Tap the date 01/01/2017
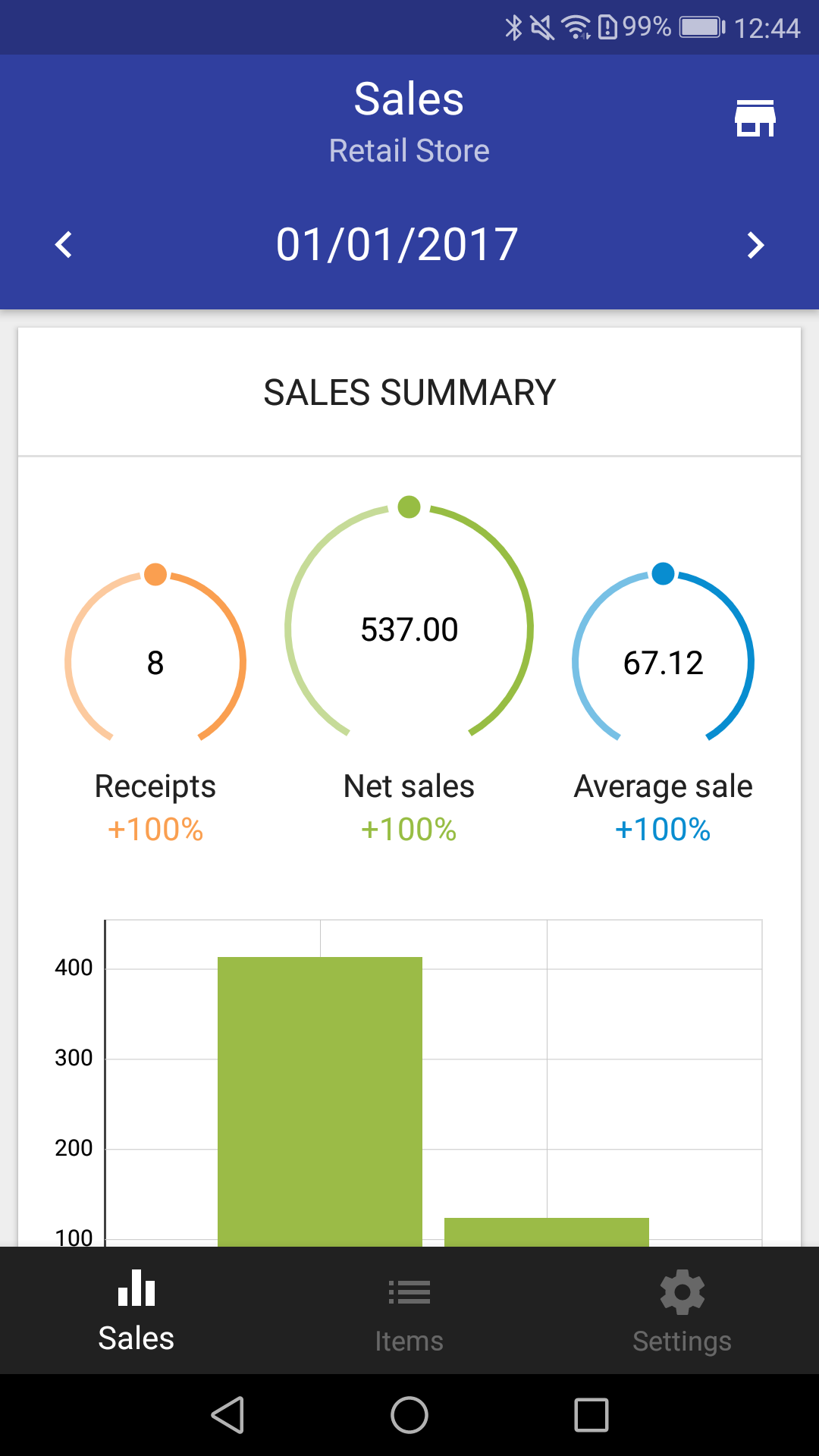This screenshot has width=819, height=1456. 397,245
